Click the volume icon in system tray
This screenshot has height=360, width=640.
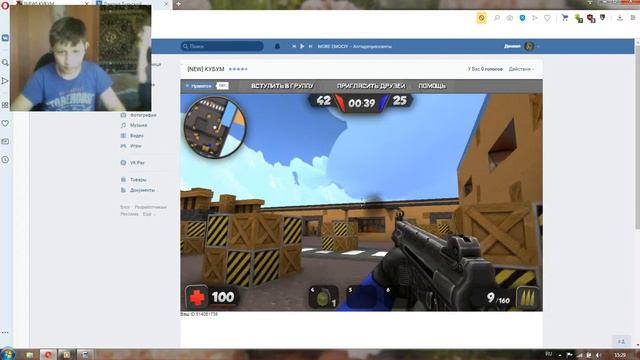pyautogui.click(x=599, y=355)
